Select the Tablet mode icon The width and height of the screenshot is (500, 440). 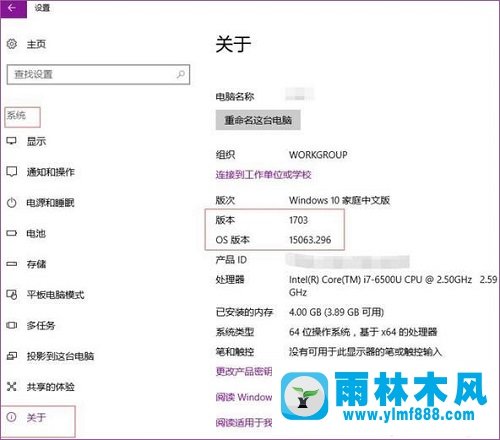point(12,295)
